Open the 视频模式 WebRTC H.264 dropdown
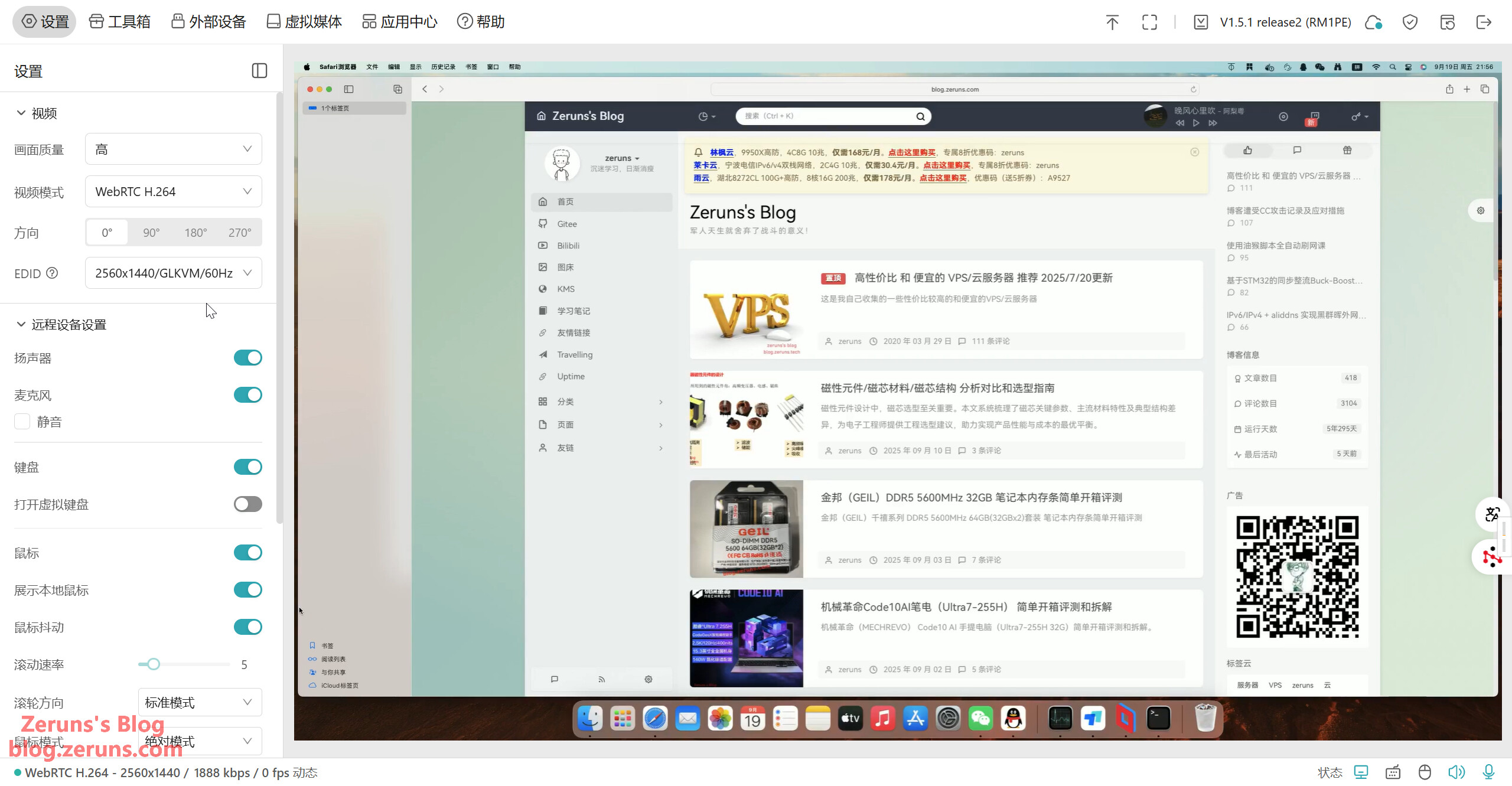Viewport: 1512px width, 786px height. (173, 191)
